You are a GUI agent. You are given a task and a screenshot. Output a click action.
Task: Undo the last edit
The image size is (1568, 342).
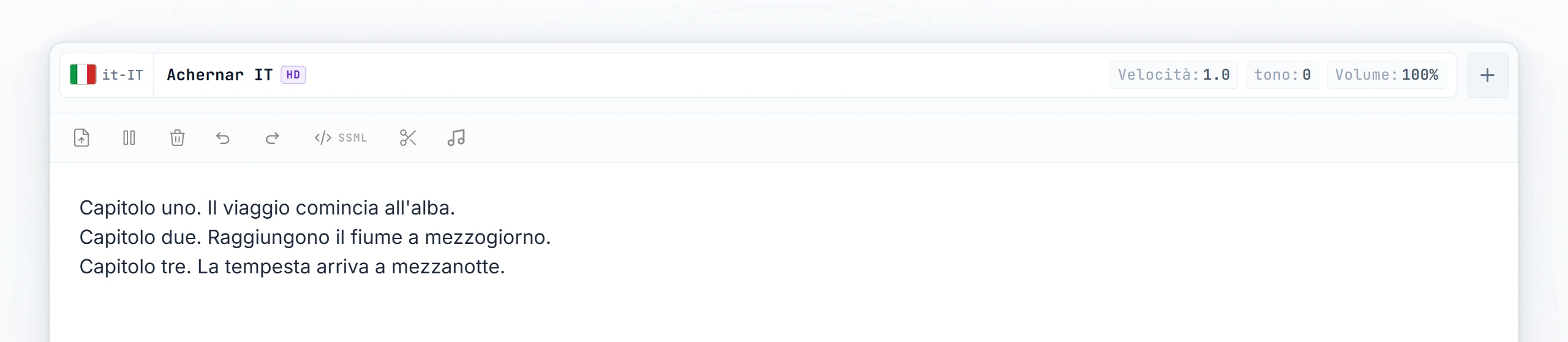[x=223, y=138]
